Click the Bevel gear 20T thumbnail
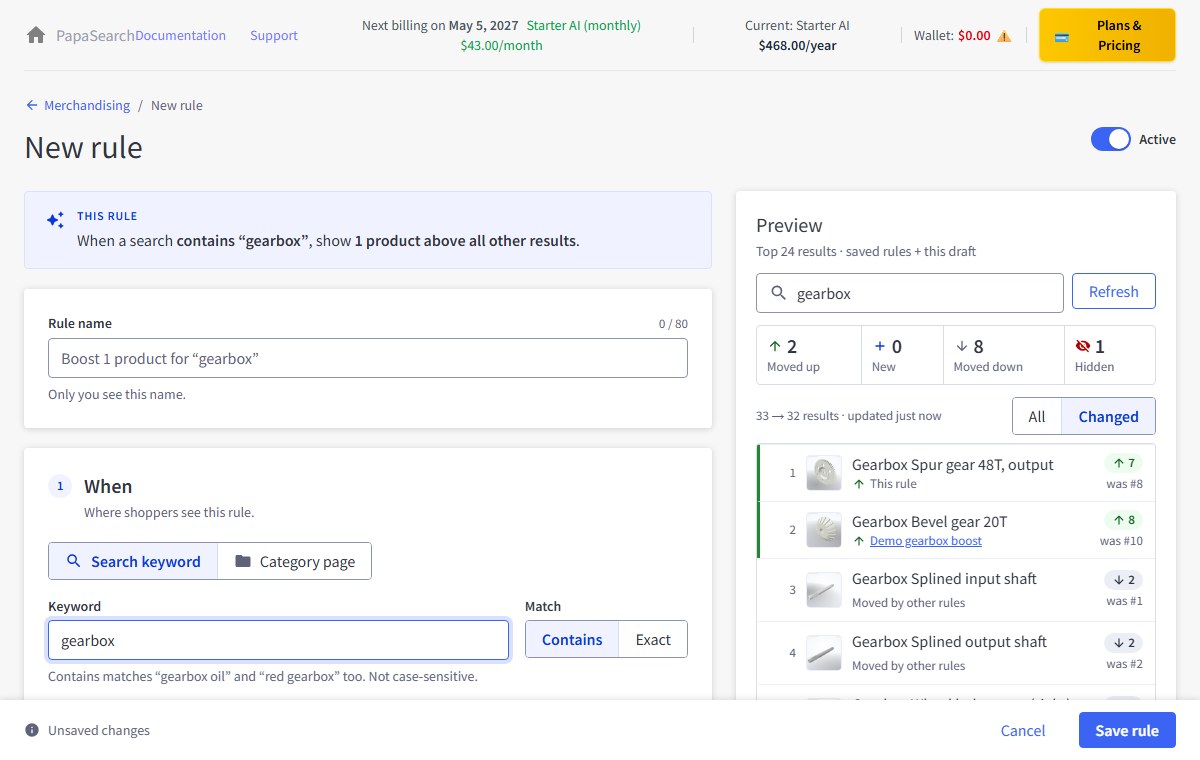The image size is (1200, 760). 824,530
